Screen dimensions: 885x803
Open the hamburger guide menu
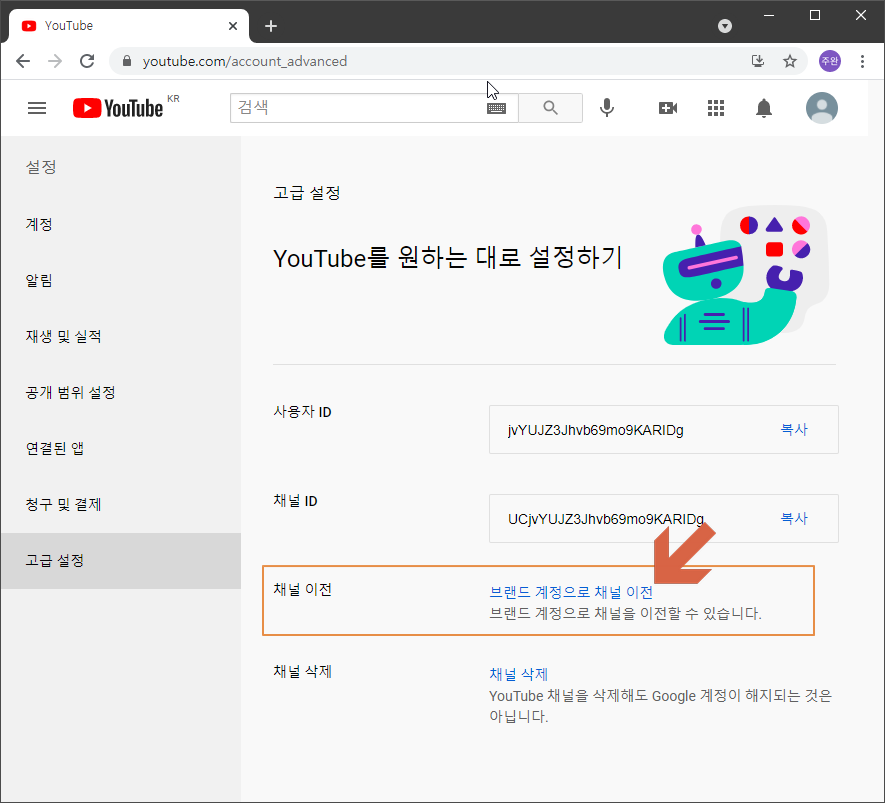37,108
